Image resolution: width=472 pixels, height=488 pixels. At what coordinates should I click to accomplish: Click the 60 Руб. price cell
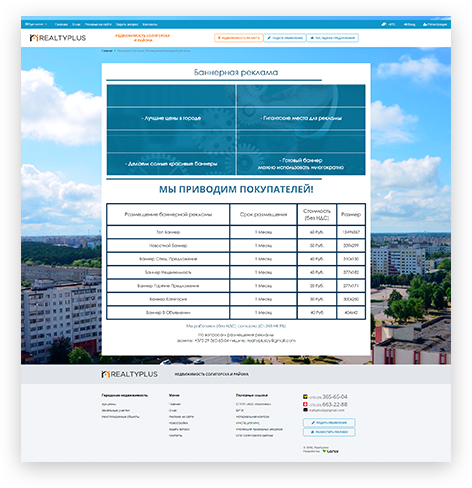[317, 232]
